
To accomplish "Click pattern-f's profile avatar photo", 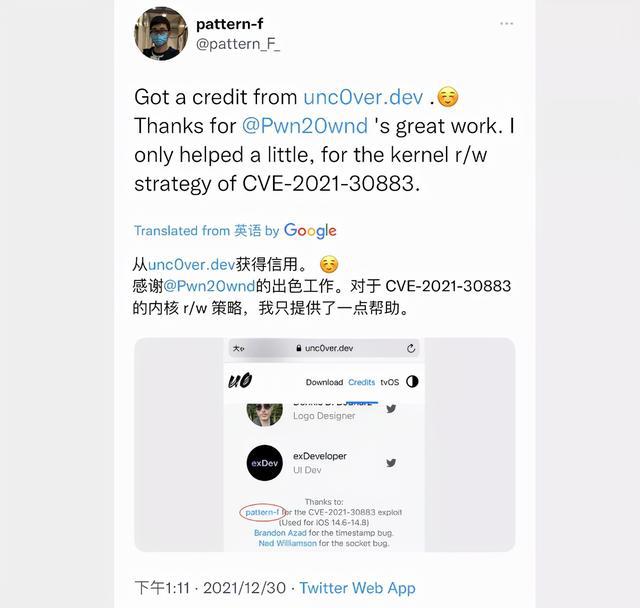I will pyautogui.click(x=161, y=33).
